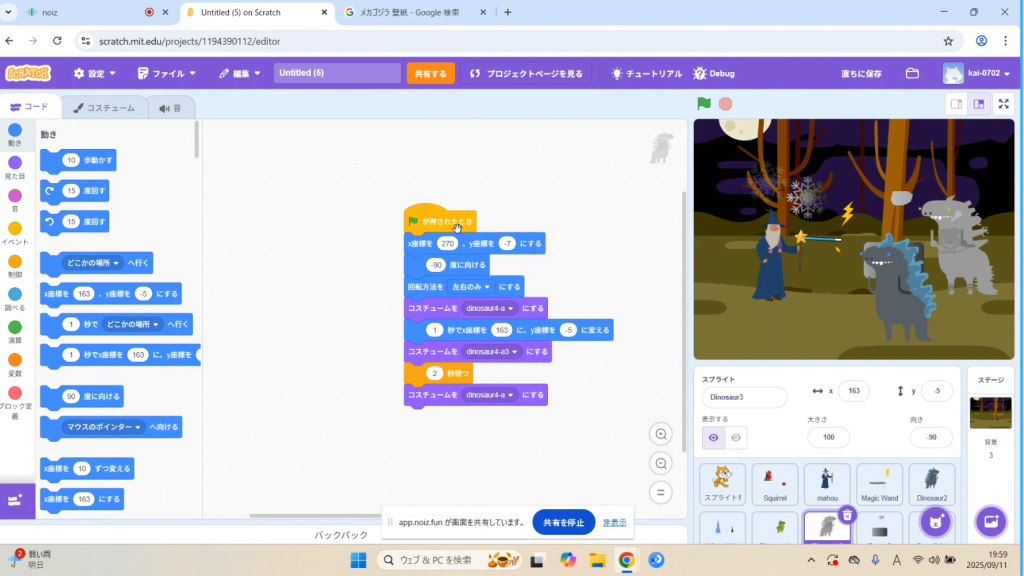Click 直ちに保存 save now
The image size is (1024, 576).
(861, 74)
